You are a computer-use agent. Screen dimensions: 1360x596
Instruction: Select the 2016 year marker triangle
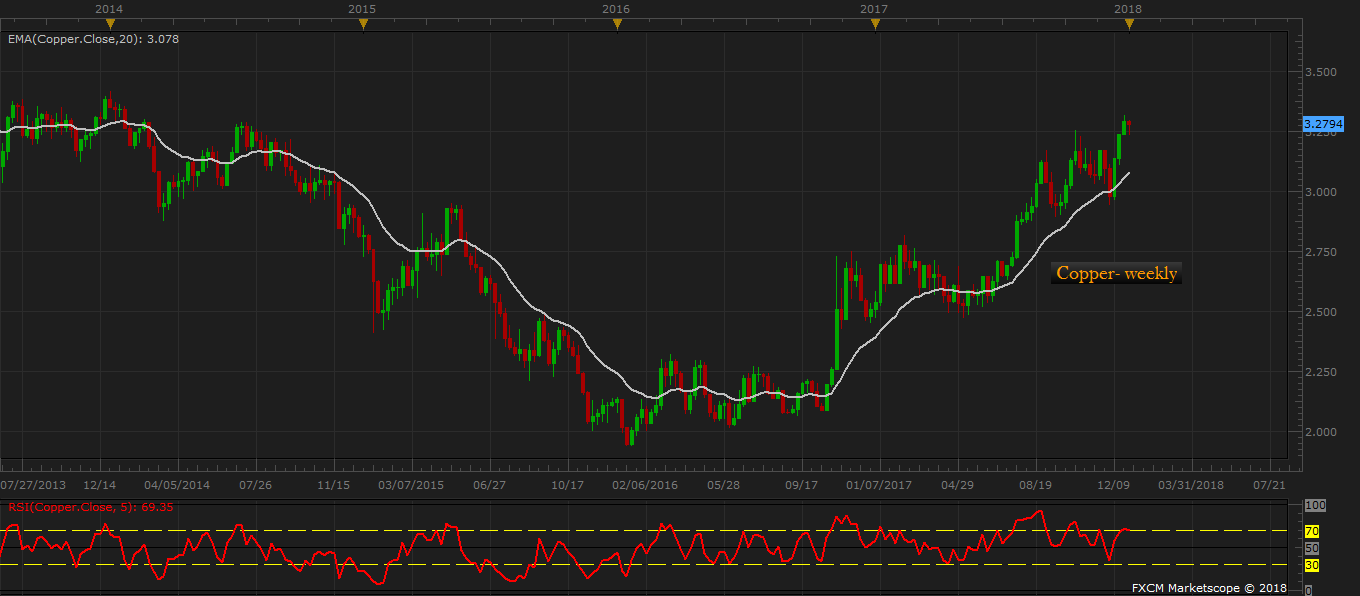point(617,25)
